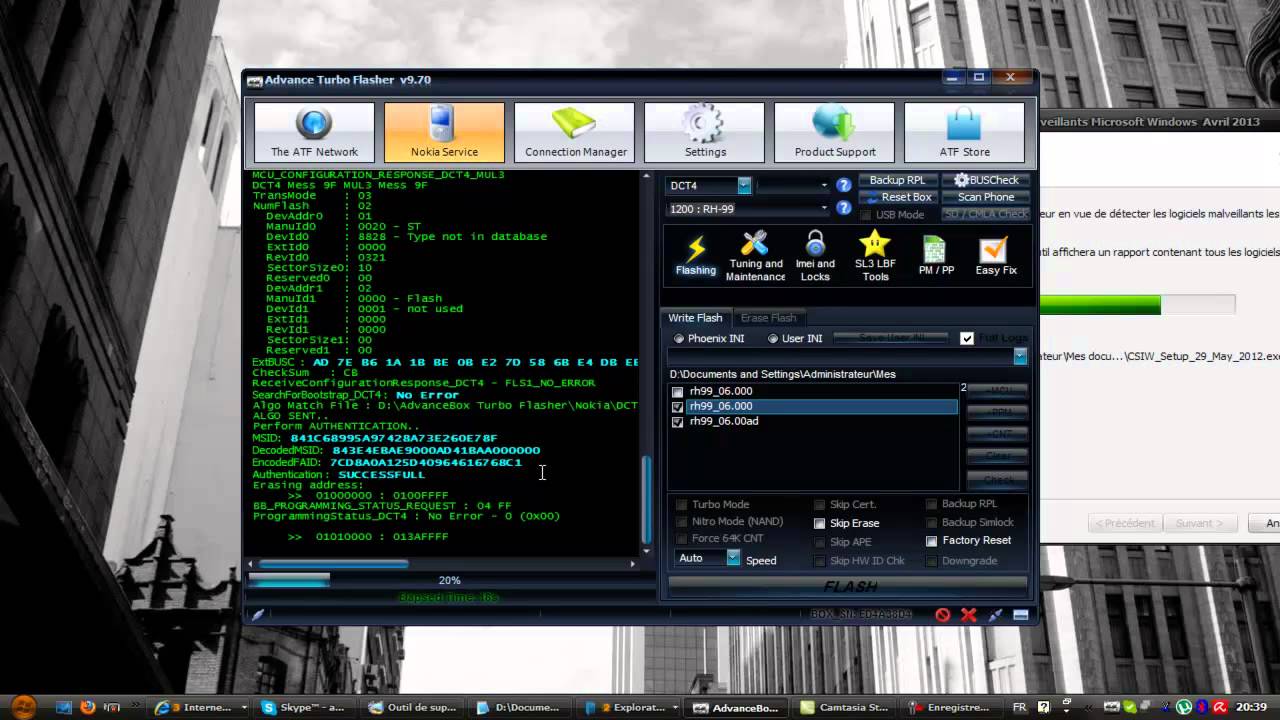1280x720 pixels.
Task: Click the log horizontal scrollbar
Action: coord(334,564)
